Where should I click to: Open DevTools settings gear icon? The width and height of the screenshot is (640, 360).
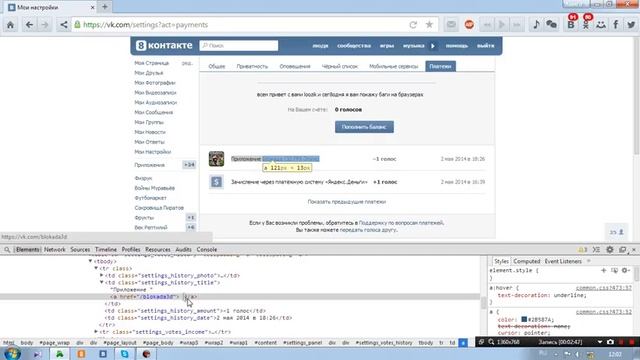pyautogui.click(x=610, y=249)
